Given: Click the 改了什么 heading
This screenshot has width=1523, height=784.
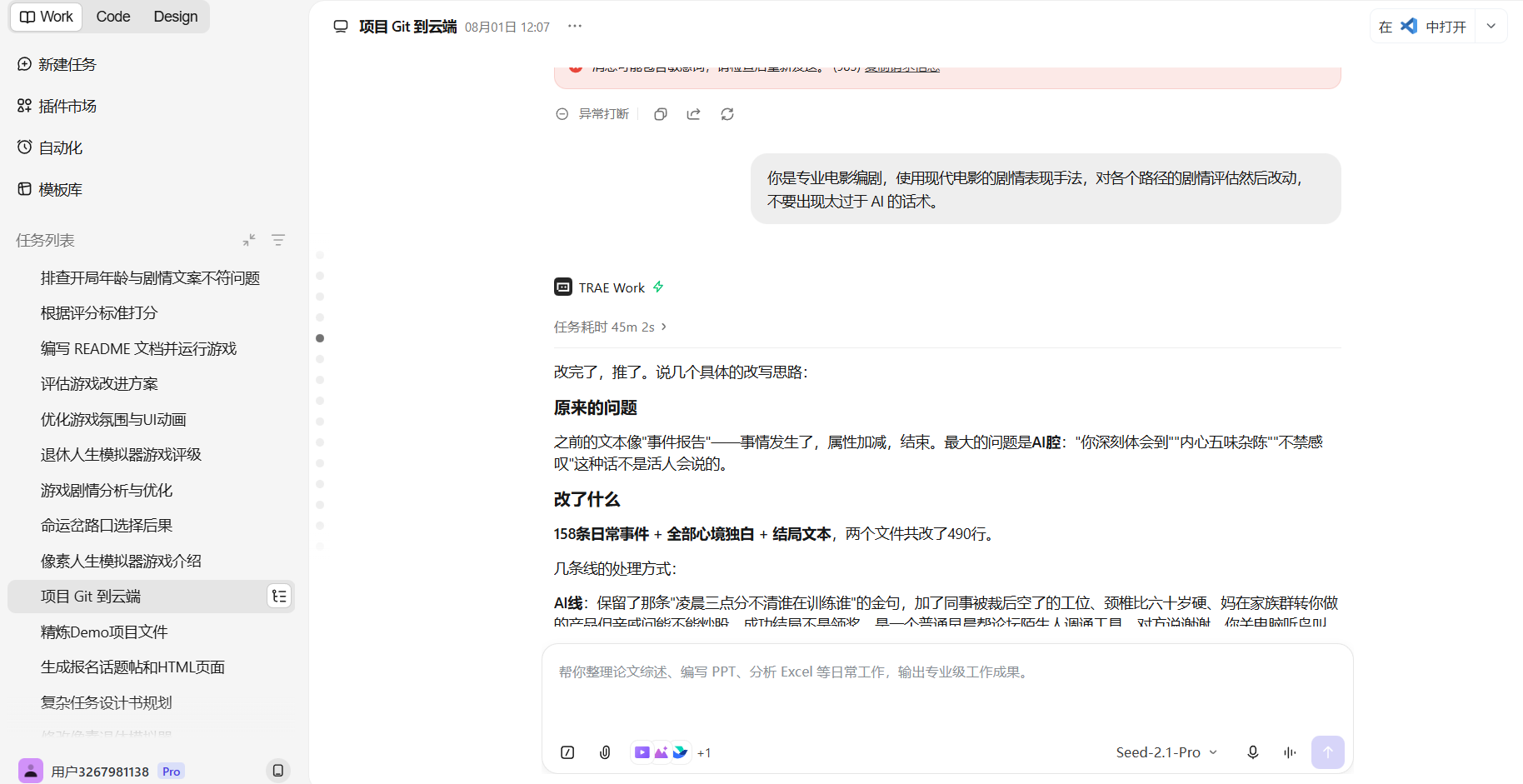Looking at the screenshot, I should click(587, 499).
